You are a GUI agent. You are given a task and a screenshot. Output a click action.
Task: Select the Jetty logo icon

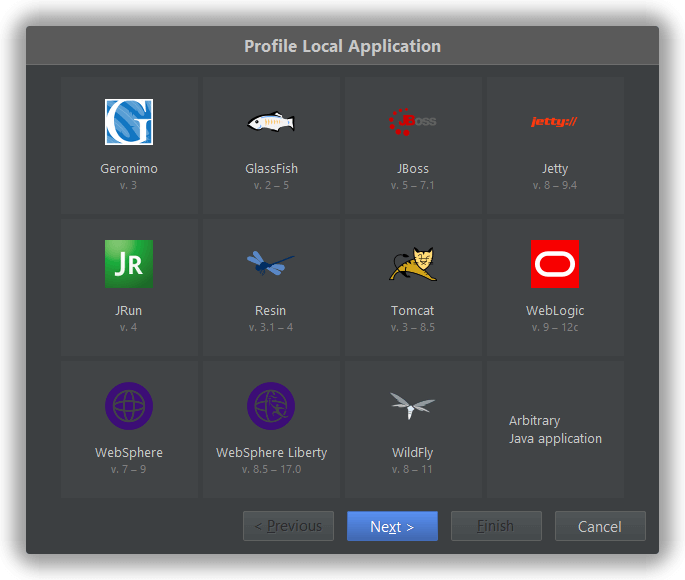554,121
